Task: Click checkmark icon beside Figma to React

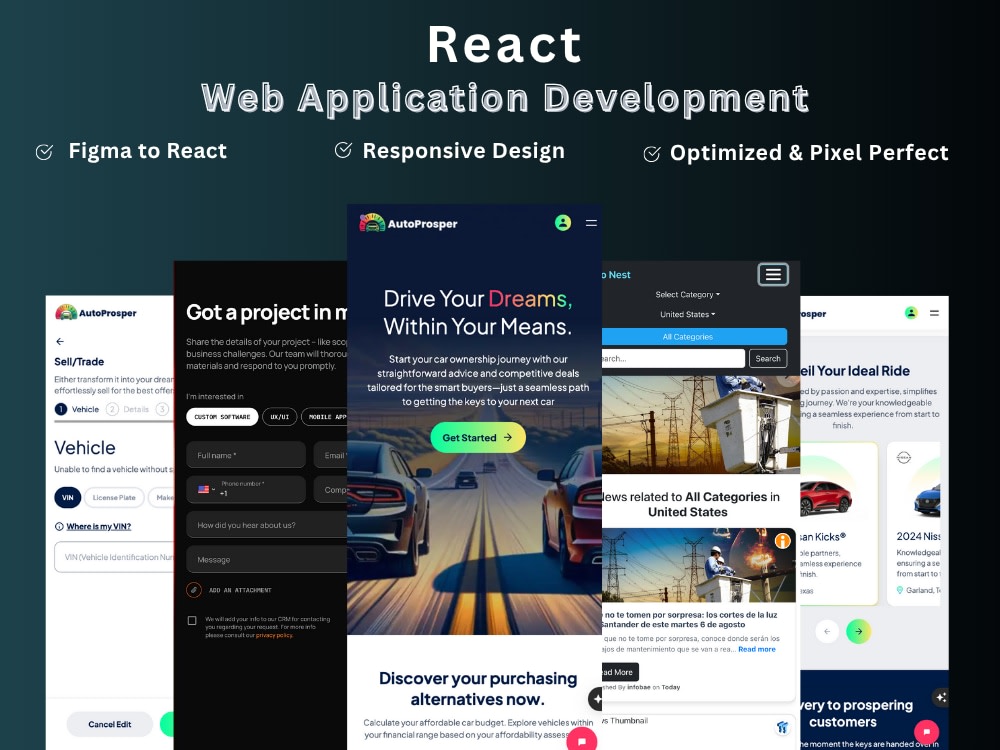Action: (x=44, y=152)
